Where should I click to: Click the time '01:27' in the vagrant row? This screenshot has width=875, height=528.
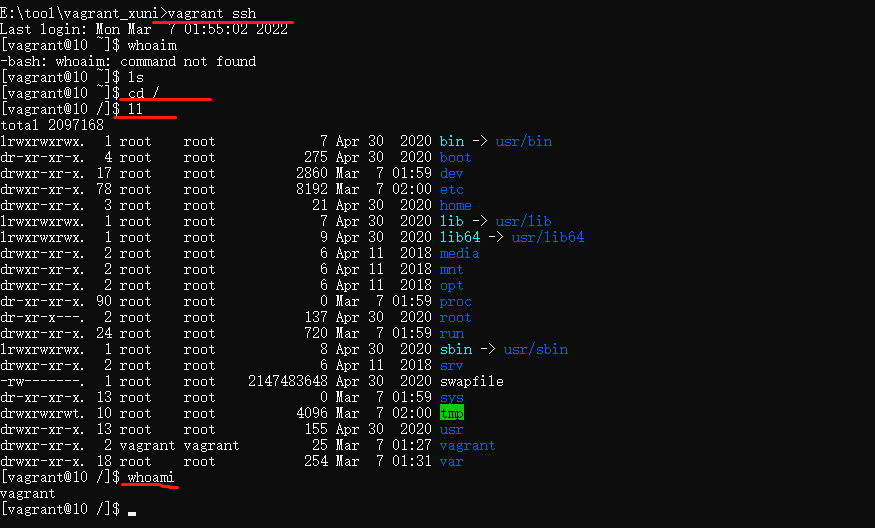[x=412, y=445]
